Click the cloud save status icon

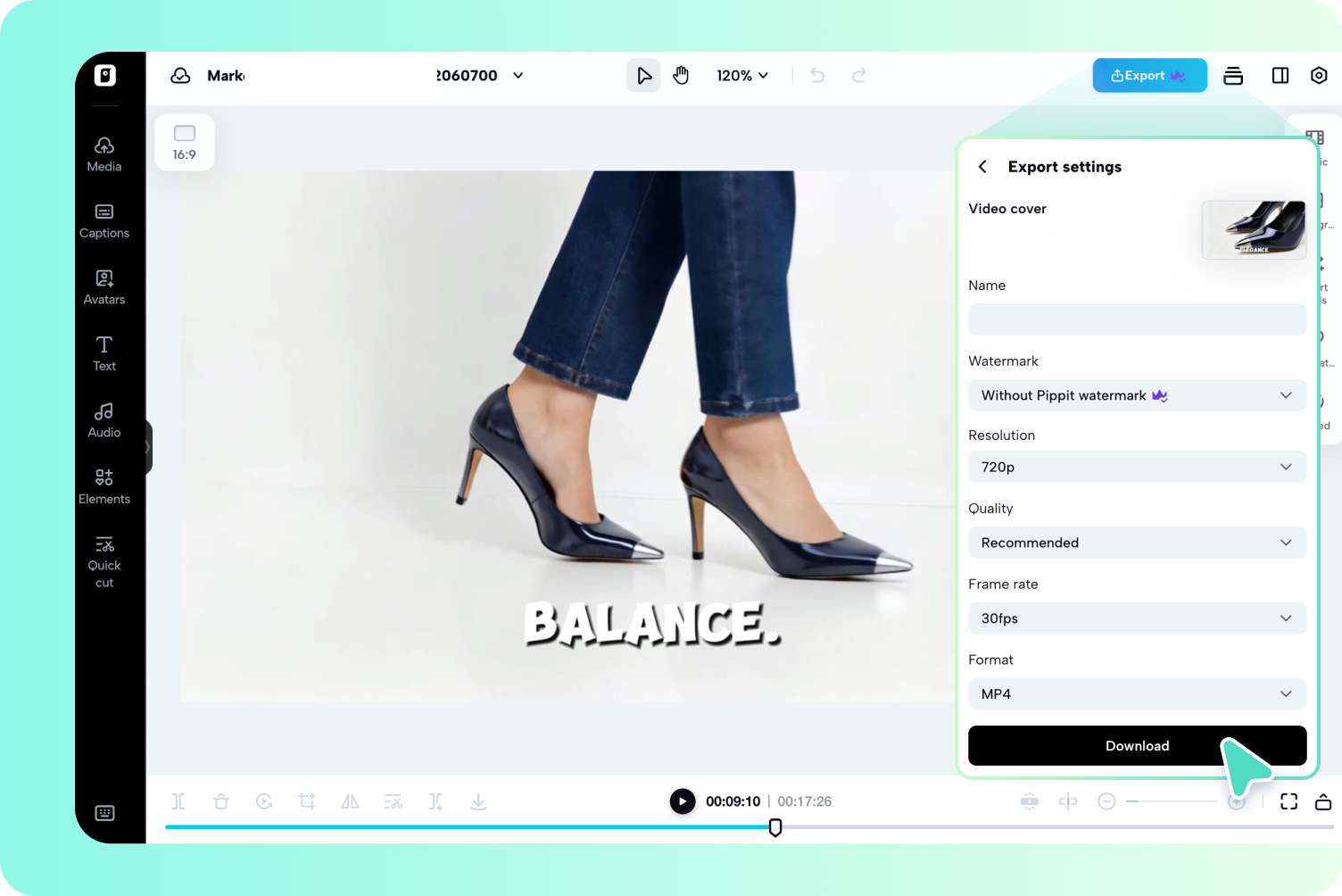point(180,76)
